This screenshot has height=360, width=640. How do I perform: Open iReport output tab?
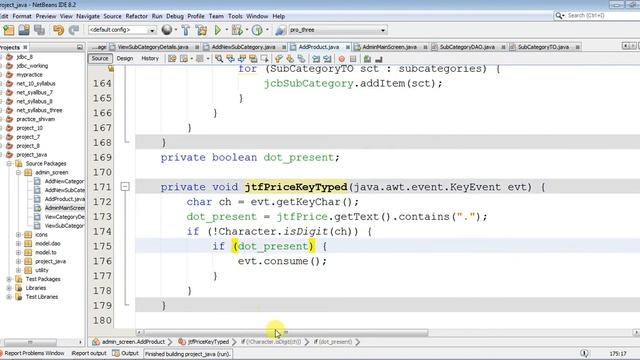pyautogui.click(x=89, y=353)
